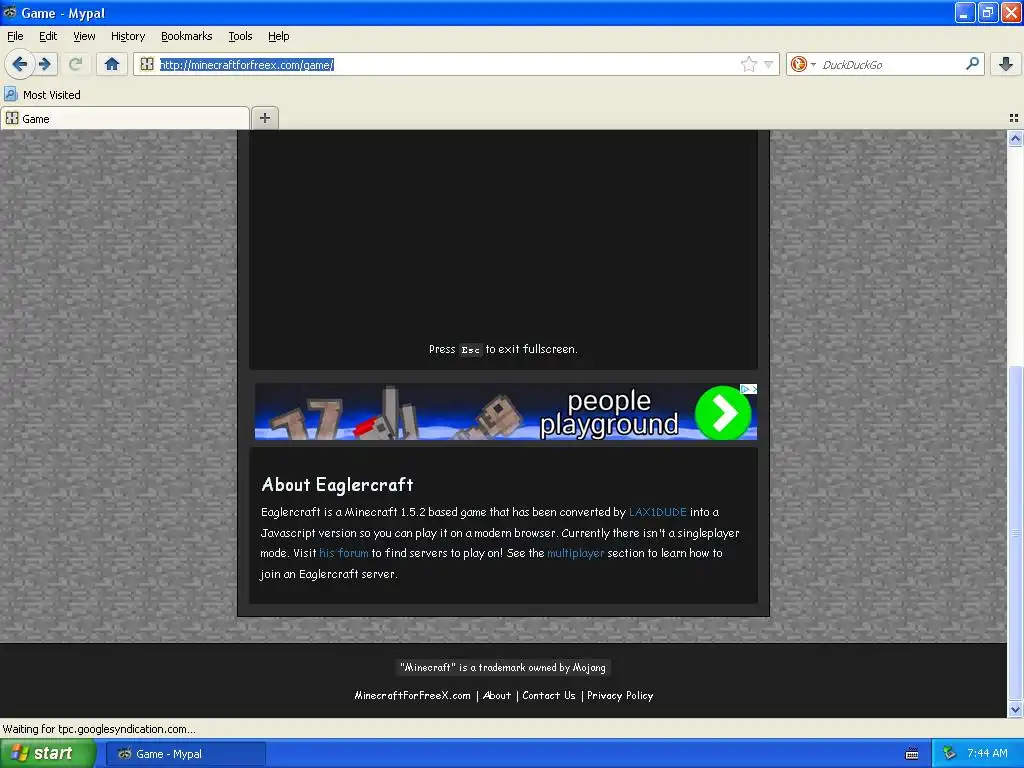The width and height of the screenshot is (1024, 768).
Task: Open the View menu
Action: coord(84,37)
